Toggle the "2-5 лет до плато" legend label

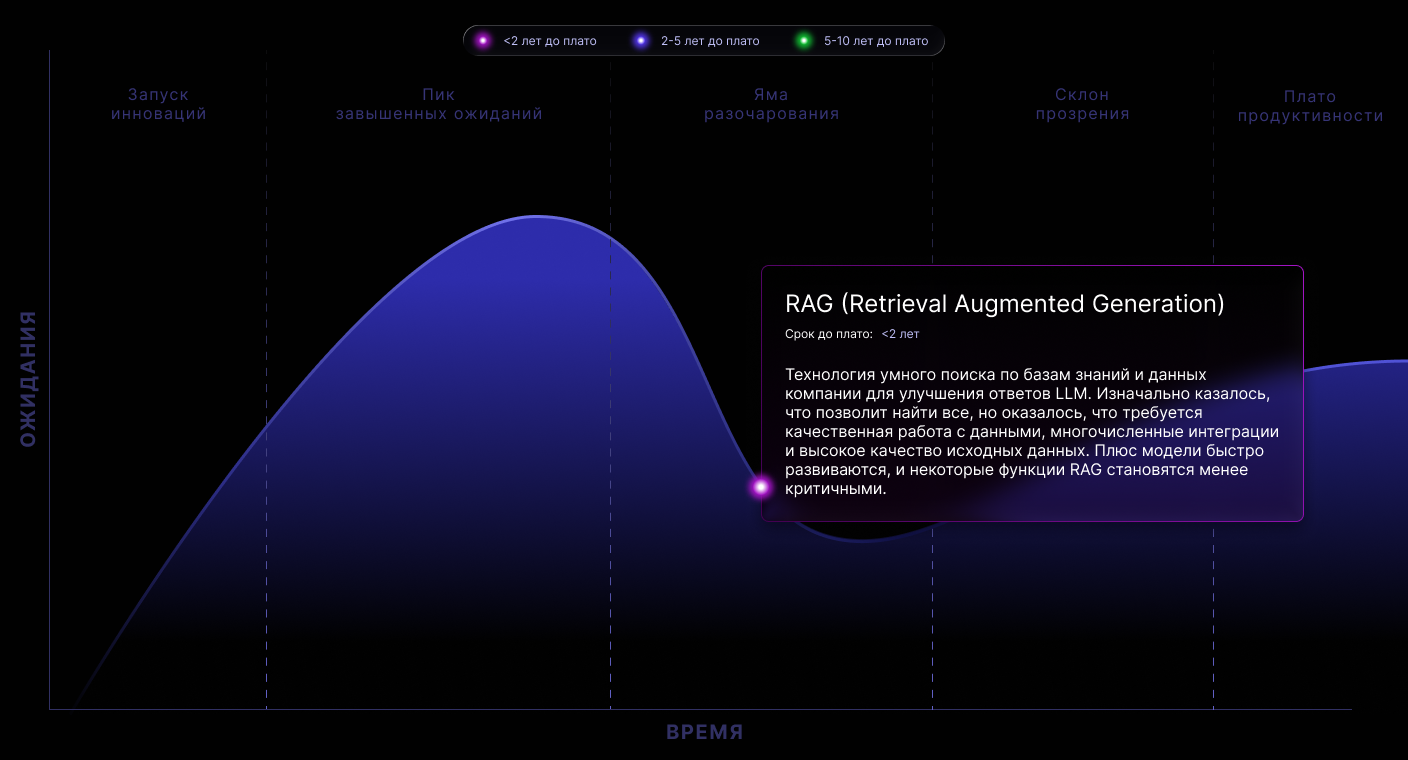710,41
